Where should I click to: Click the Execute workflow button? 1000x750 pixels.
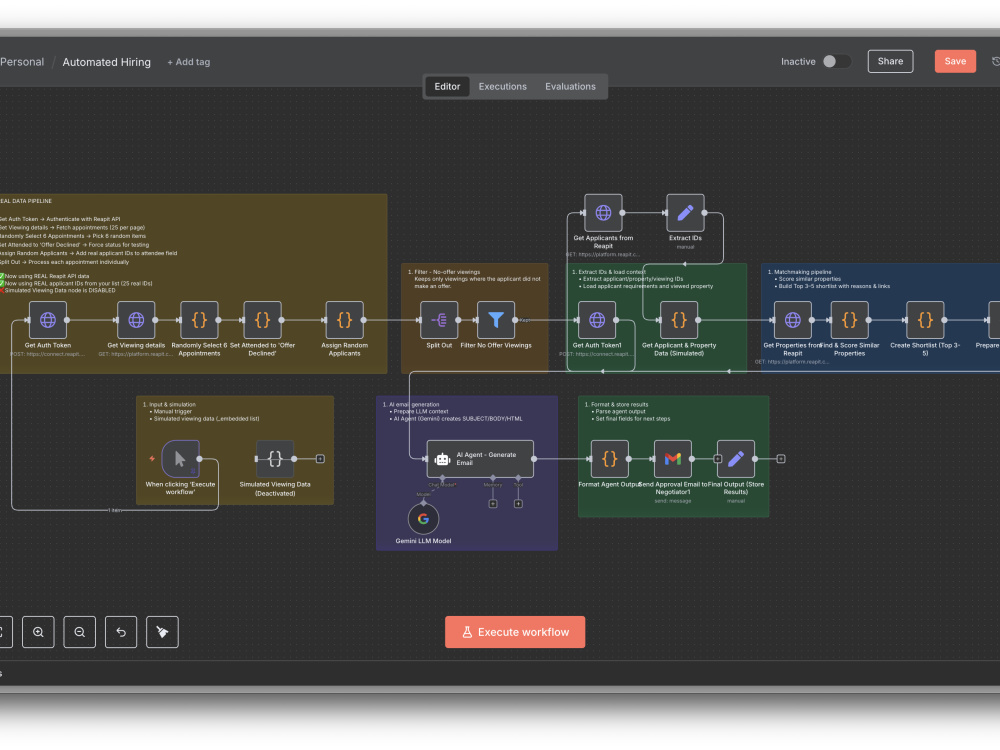pos(515,632)
